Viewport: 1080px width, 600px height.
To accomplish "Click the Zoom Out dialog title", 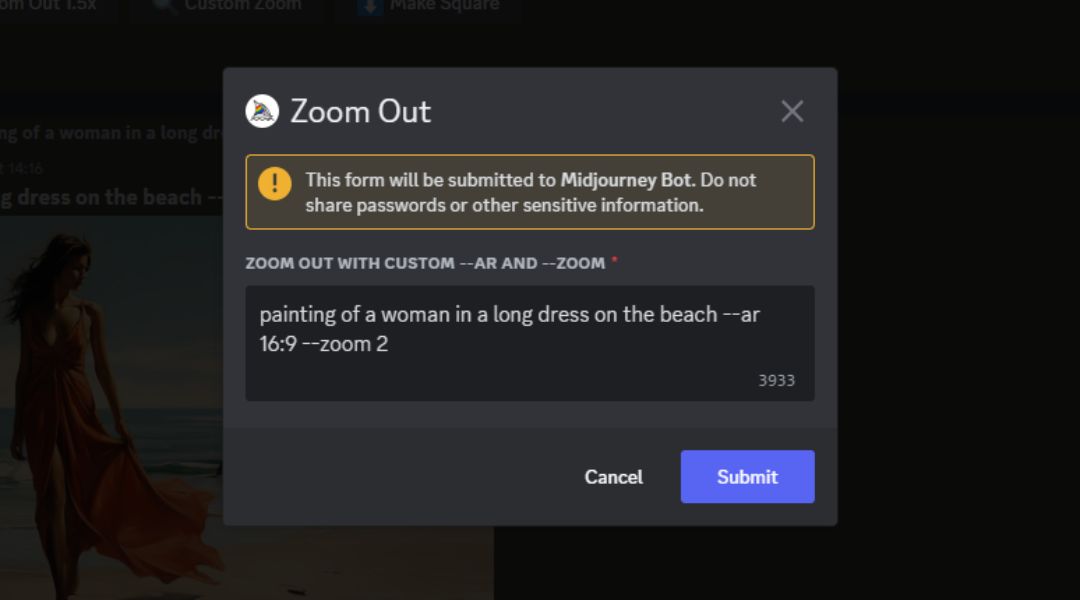I will [358, 112].
